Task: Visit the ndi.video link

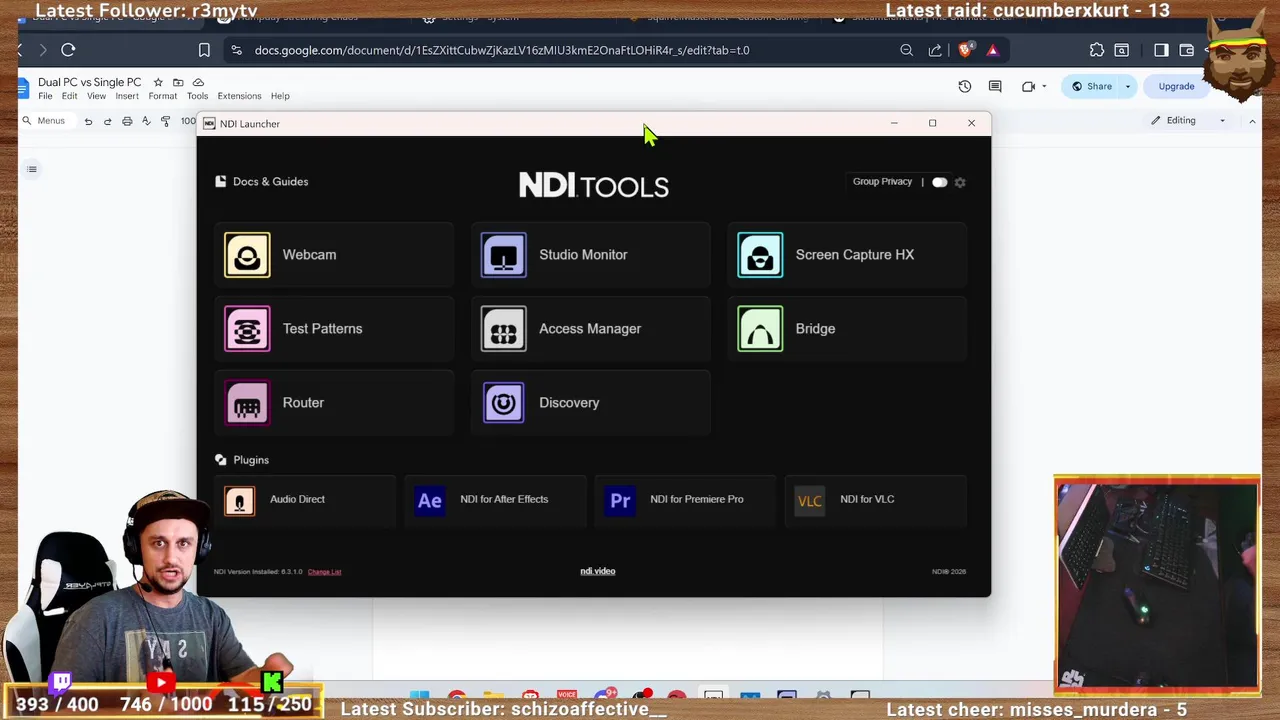Action: 598,571
